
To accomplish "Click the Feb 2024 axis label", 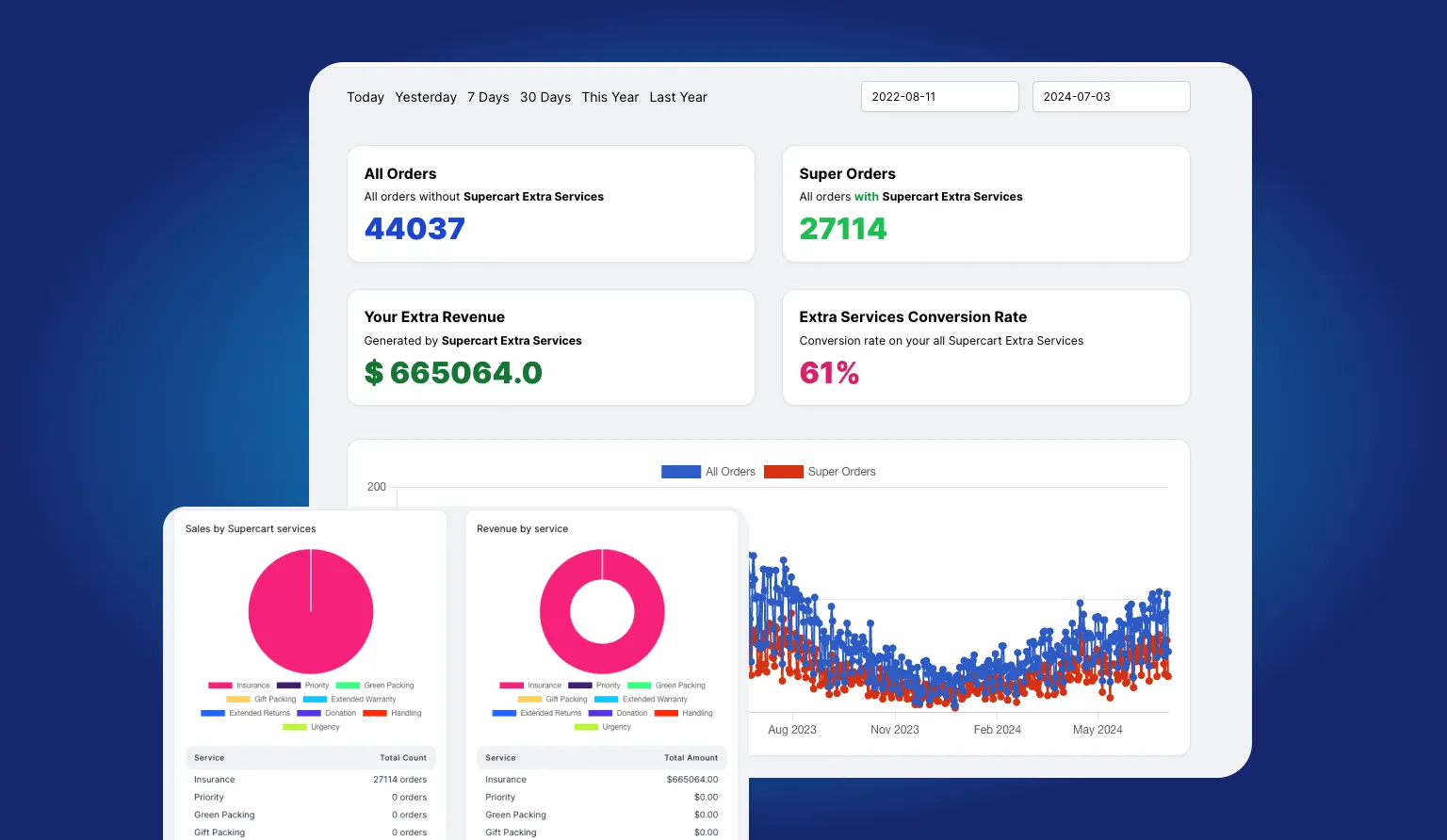I will 998,730.
